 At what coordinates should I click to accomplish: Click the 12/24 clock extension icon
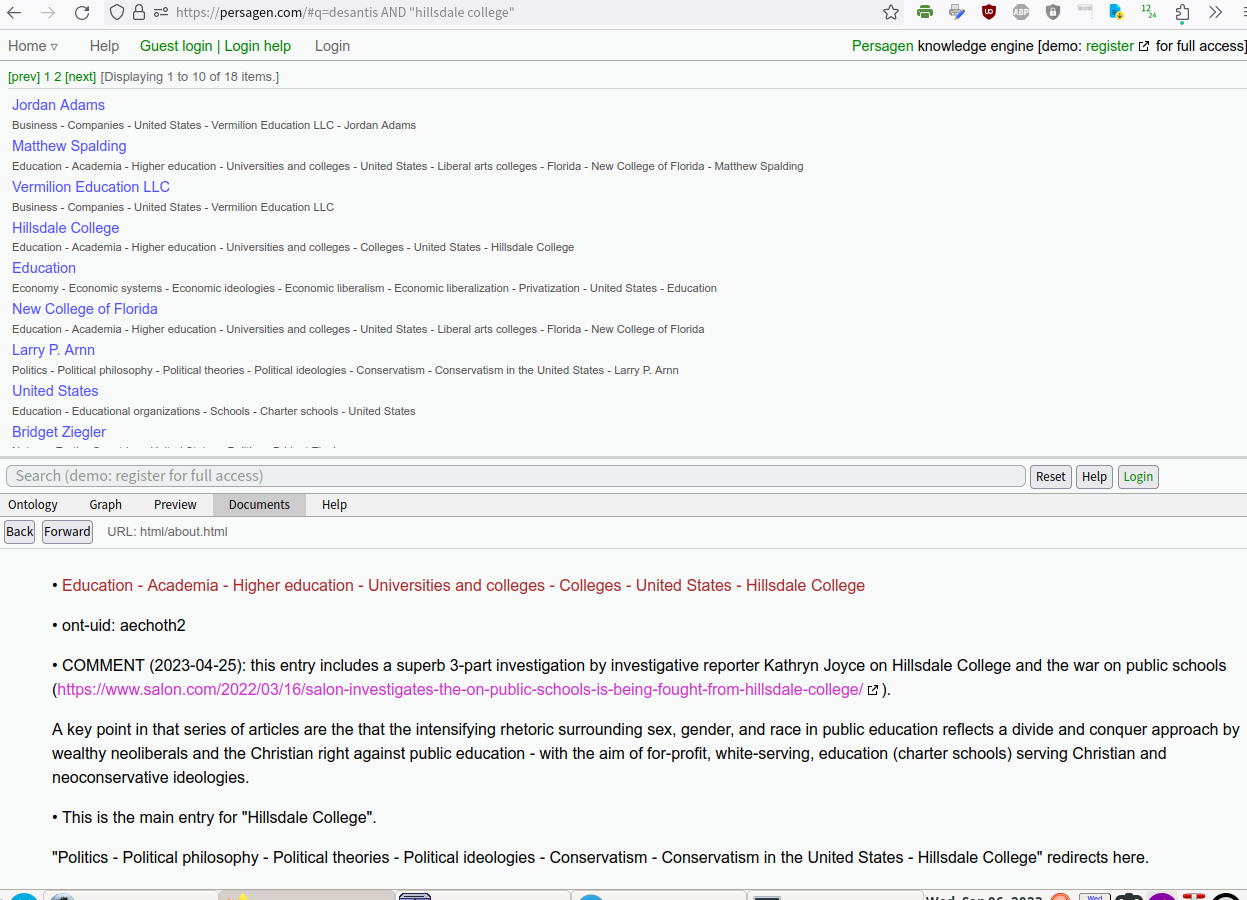coord(1149,13)
